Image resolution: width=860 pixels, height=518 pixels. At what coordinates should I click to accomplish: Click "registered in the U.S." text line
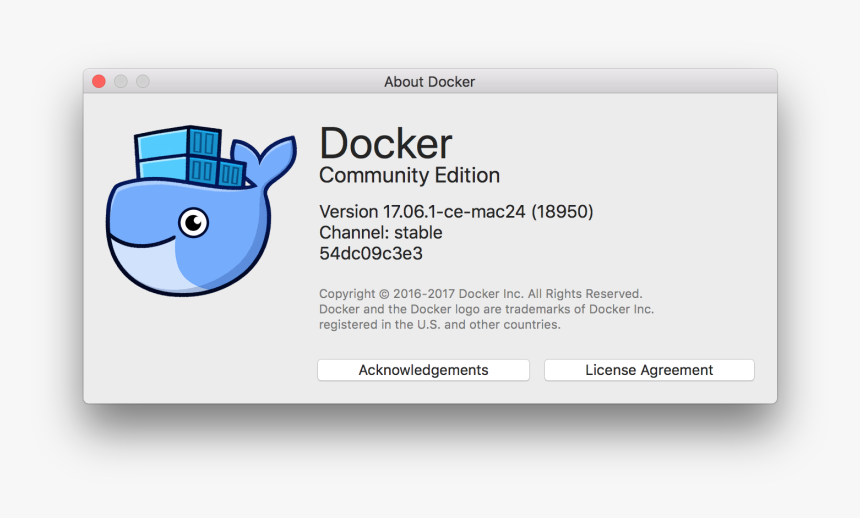tap(439, 325)
